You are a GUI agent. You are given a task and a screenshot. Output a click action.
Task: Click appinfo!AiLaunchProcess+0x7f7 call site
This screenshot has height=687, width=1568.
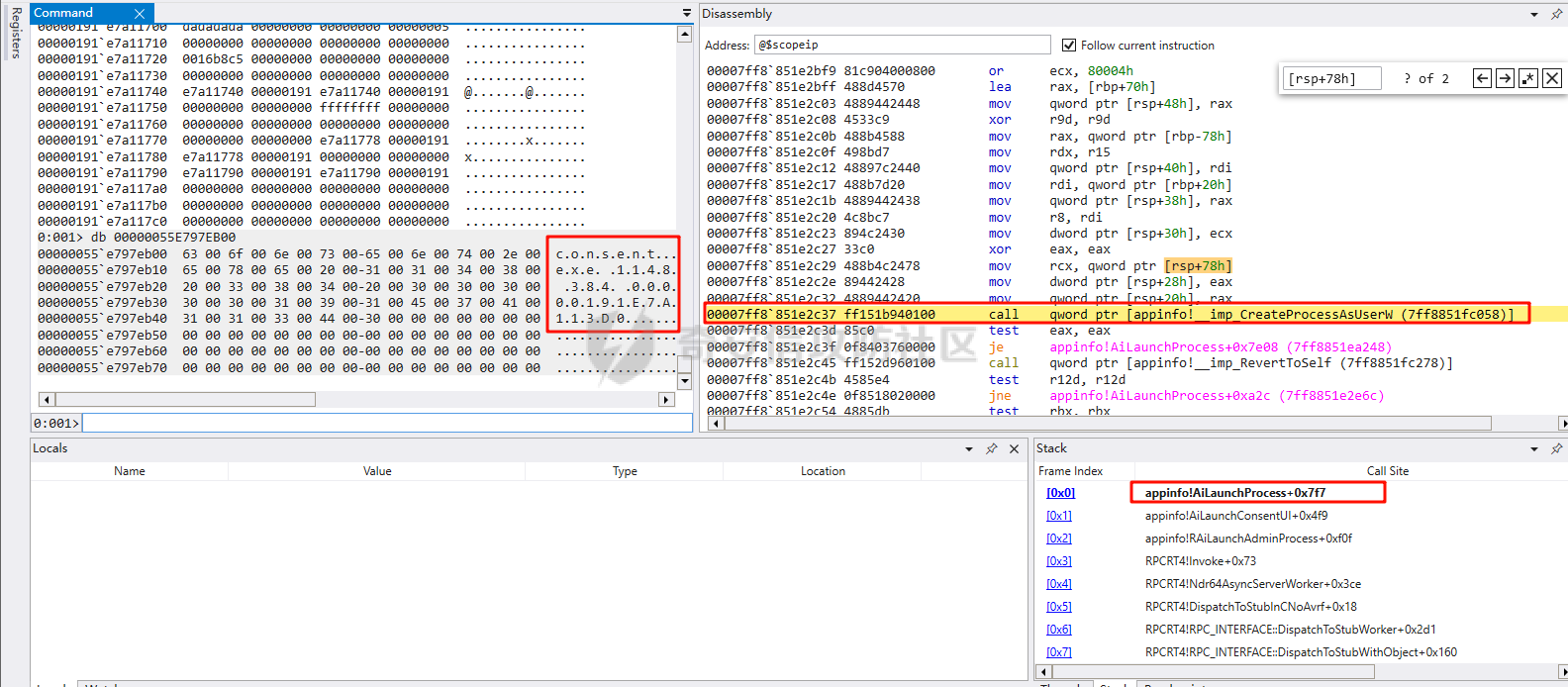tap(1235, 493)
